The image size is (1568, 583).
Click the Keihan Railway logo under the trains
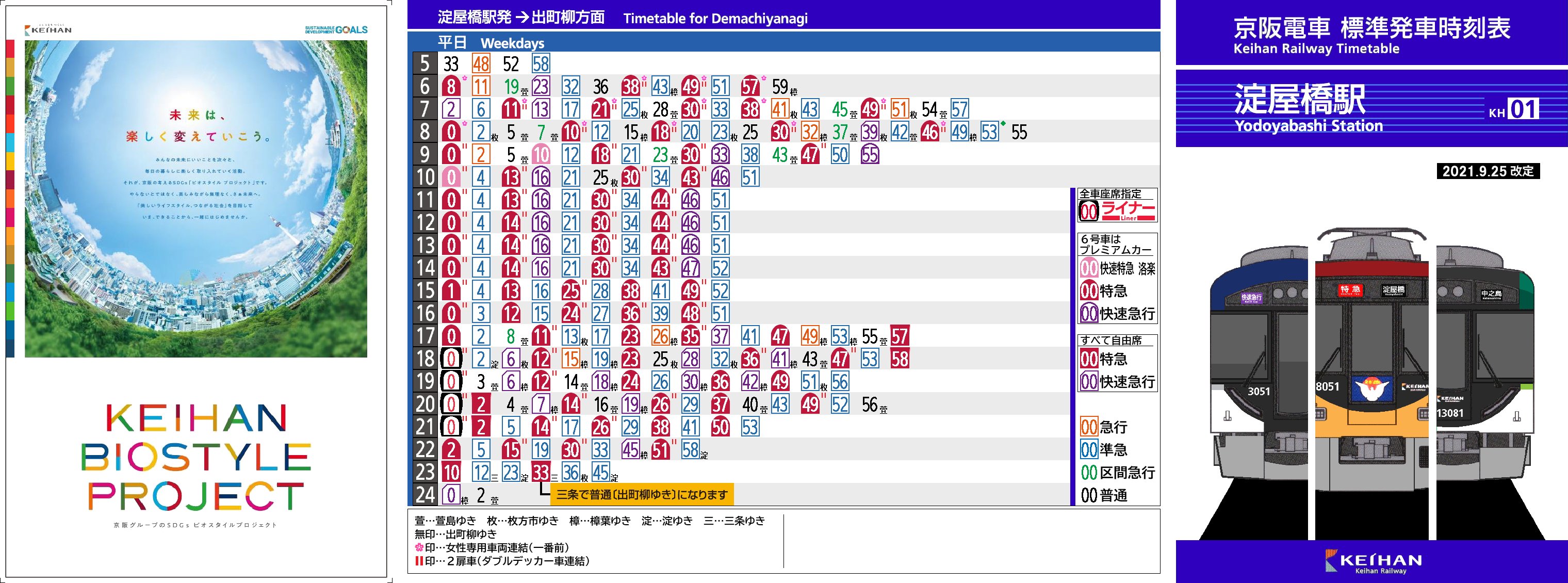pos(1373,561)
